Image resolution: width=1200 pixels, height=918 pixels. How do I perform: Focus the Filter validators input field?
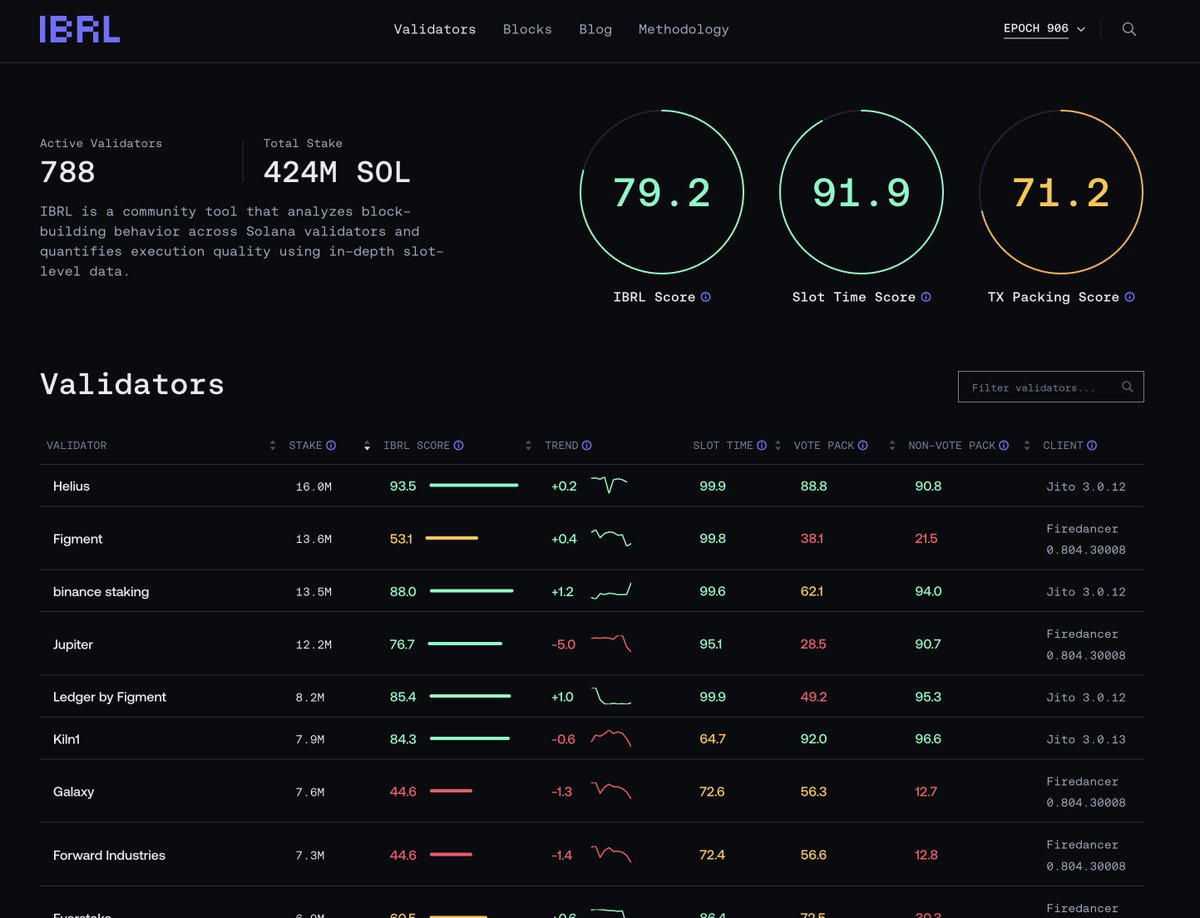1051,387
